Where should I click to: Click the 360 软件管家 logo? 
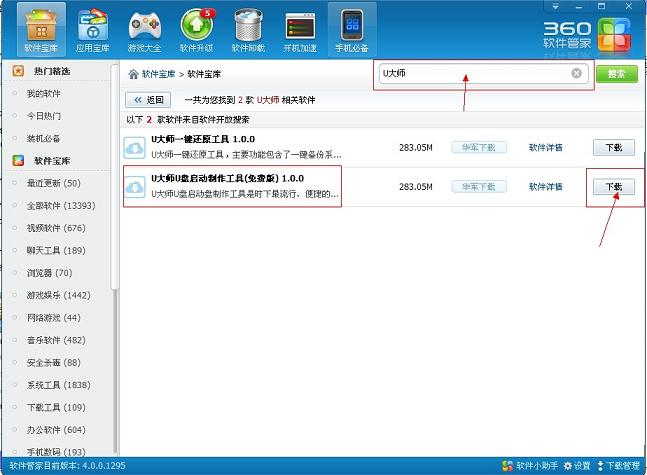(587, 35)
